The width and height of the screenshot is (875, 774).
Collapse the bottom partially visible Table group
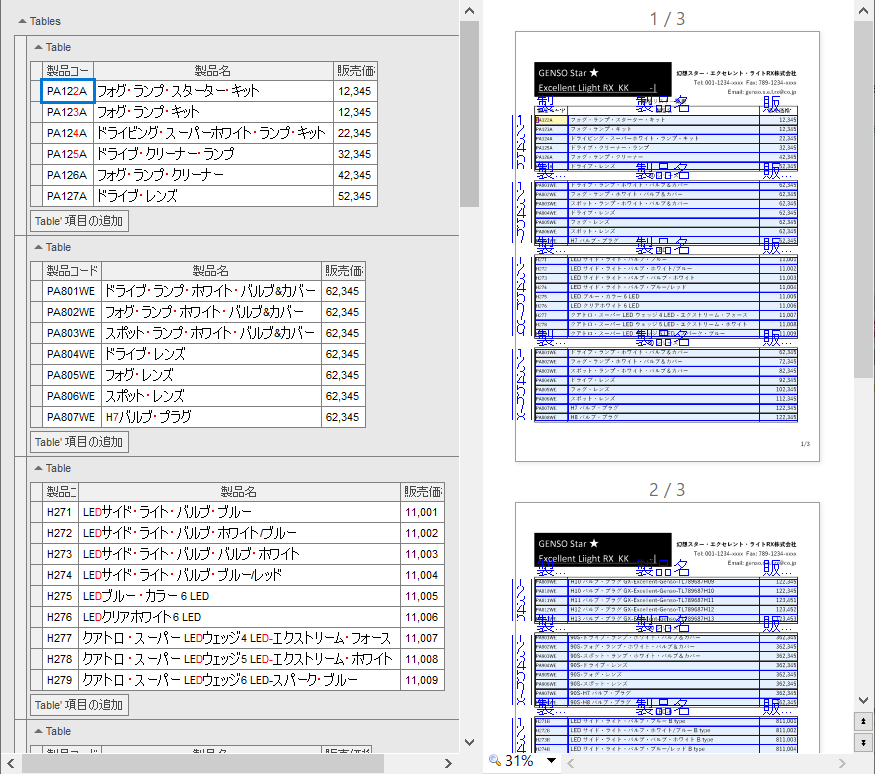(39, 731)
